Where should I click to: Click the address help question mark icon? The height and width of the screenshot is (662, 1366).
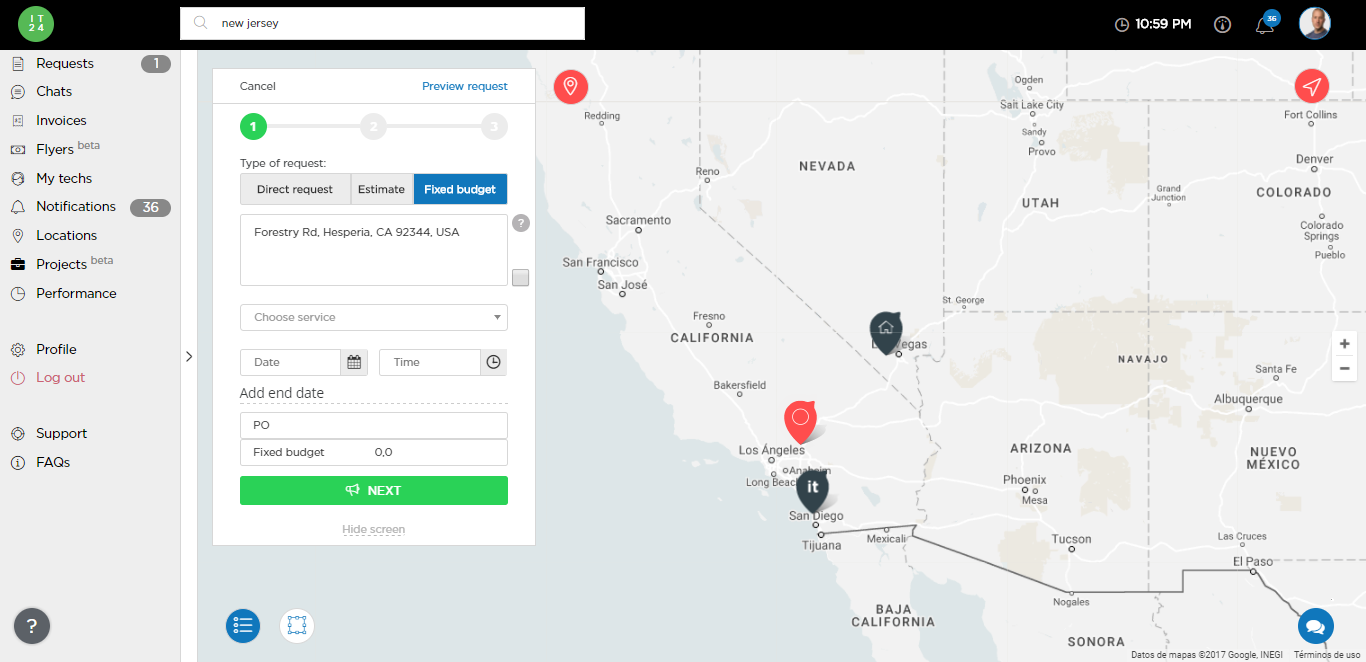[521, 223]
